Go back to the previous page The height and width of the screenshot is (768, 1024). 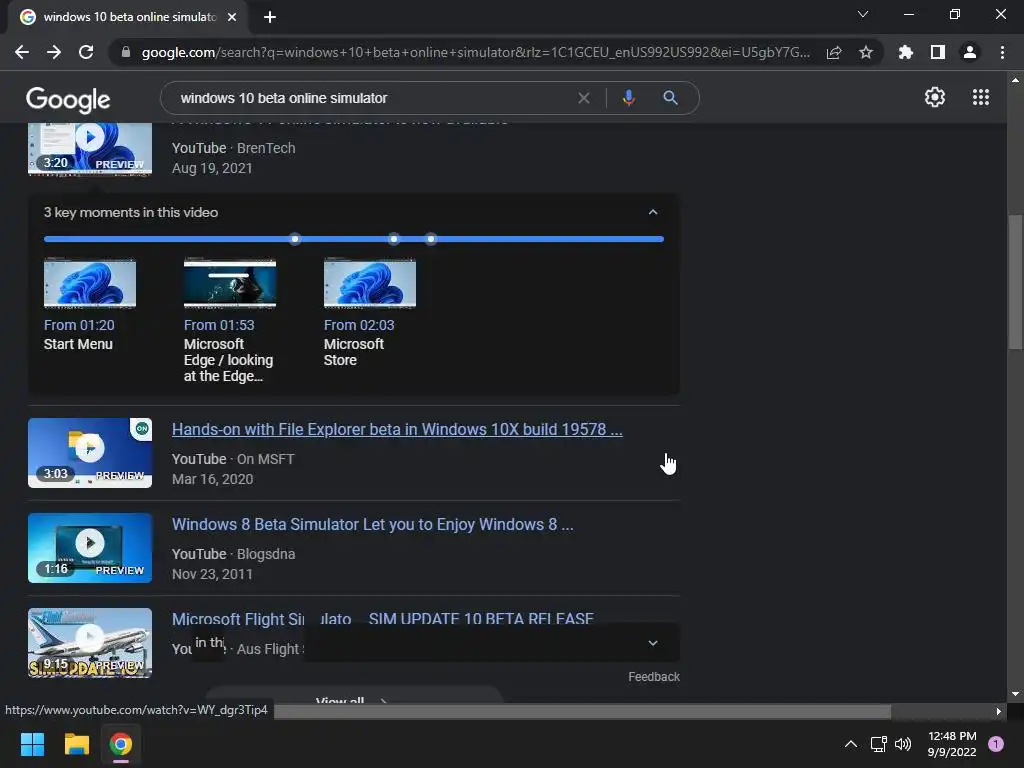click(x=22, y=52)
